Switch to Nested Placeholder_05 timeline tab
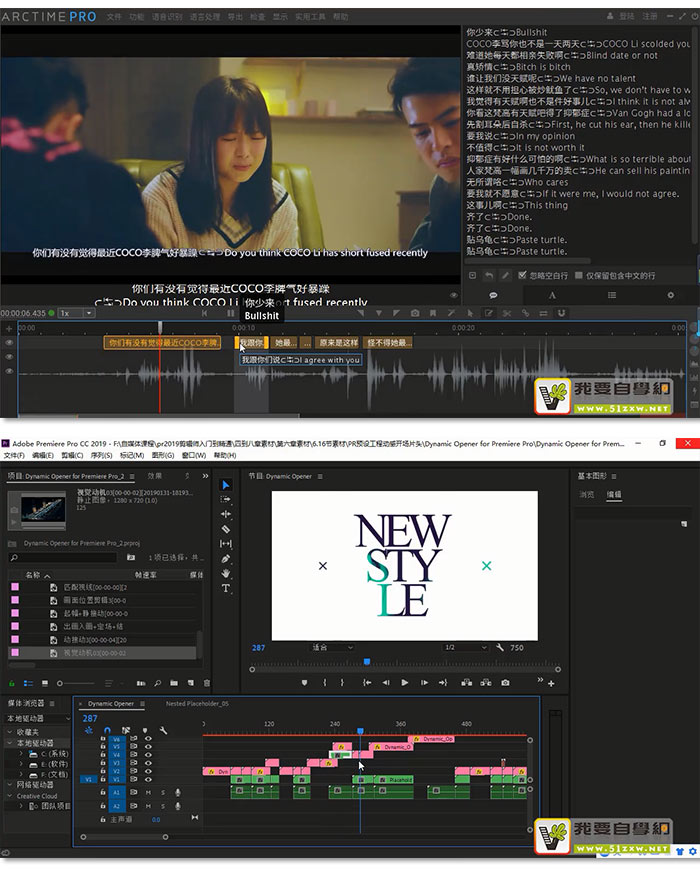Image resolution: width=700 pixels, height=870 pixels. [x=197, y=704]
